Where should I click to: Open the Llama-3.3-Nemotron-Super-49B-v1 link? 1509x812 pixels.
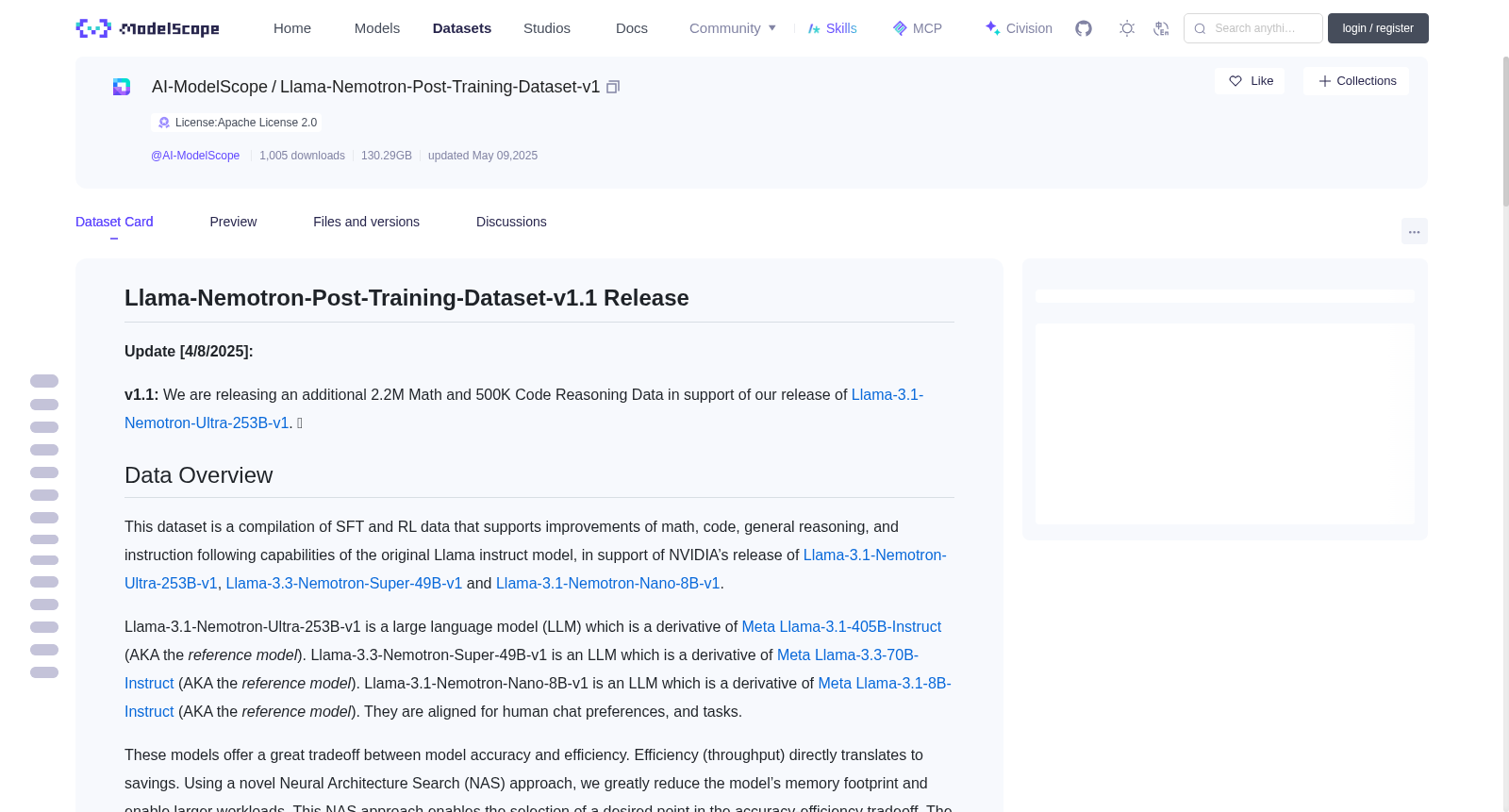[x=344, y=584]
